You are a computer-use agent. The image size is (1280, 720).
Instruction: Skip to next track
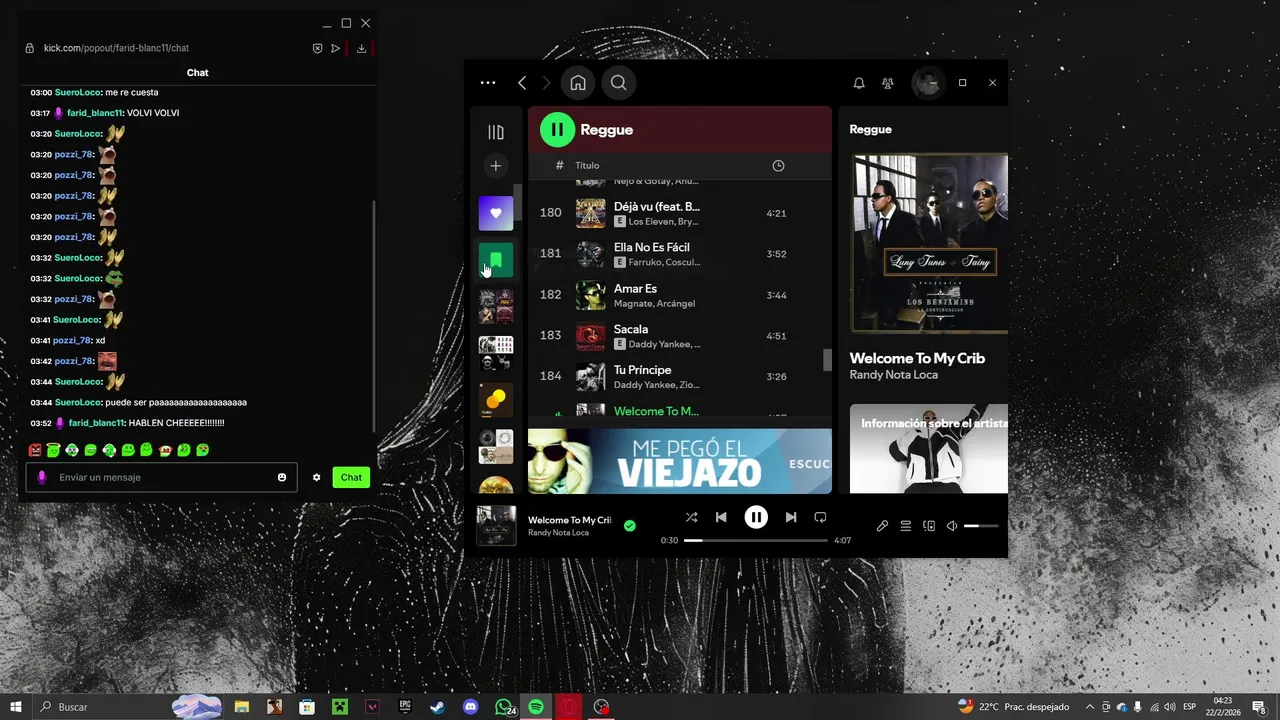pos(791,517)
